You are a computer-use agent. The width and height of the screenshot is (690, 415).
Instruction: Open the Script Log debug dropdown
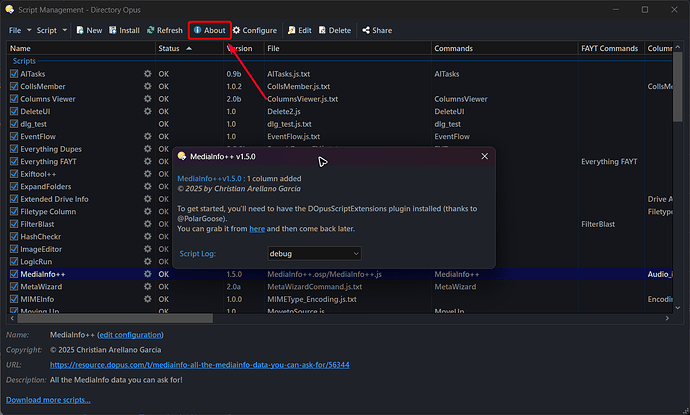click(313, 254)
